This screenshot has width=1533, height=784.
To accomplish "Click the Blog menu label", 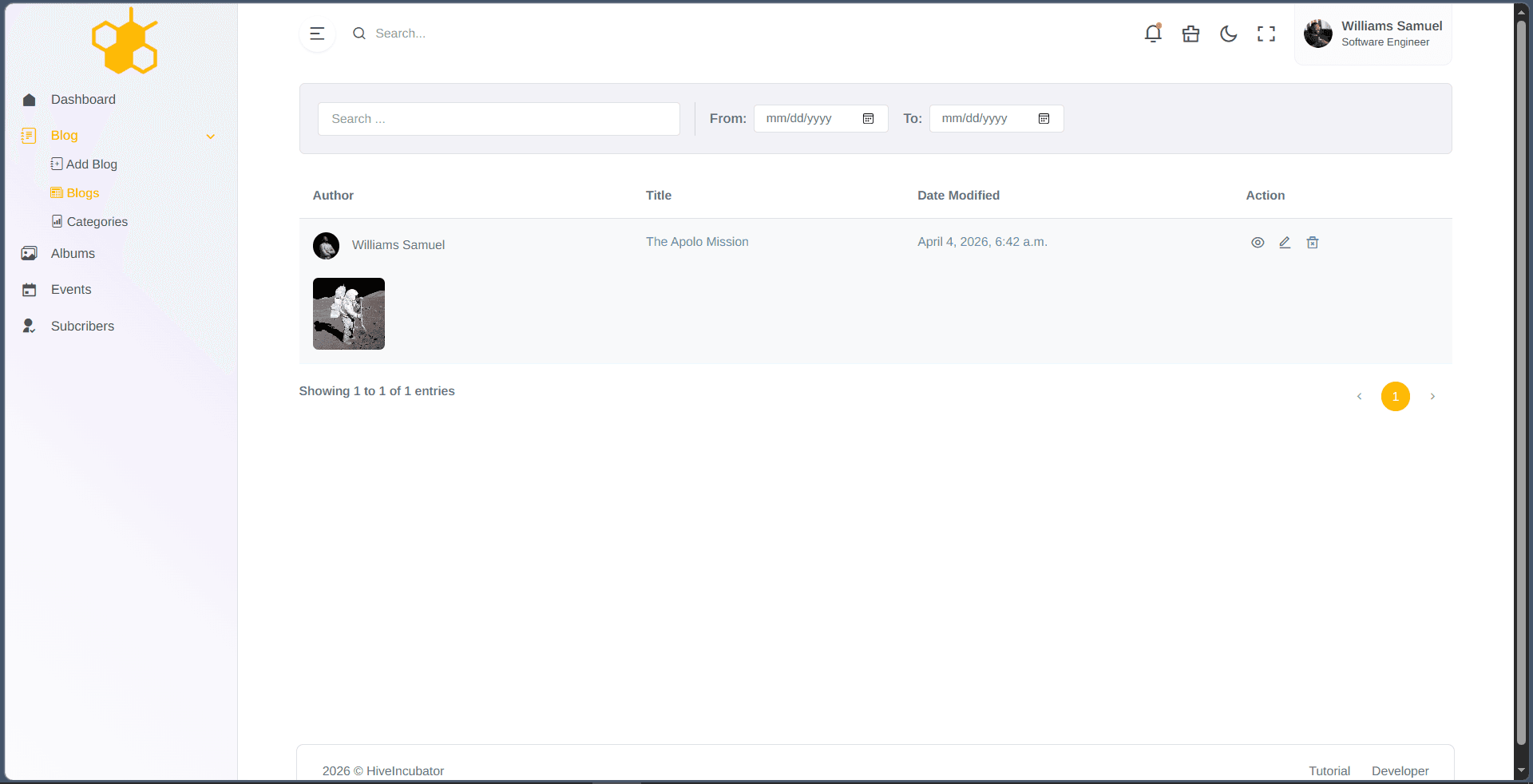I will (65, 136).
